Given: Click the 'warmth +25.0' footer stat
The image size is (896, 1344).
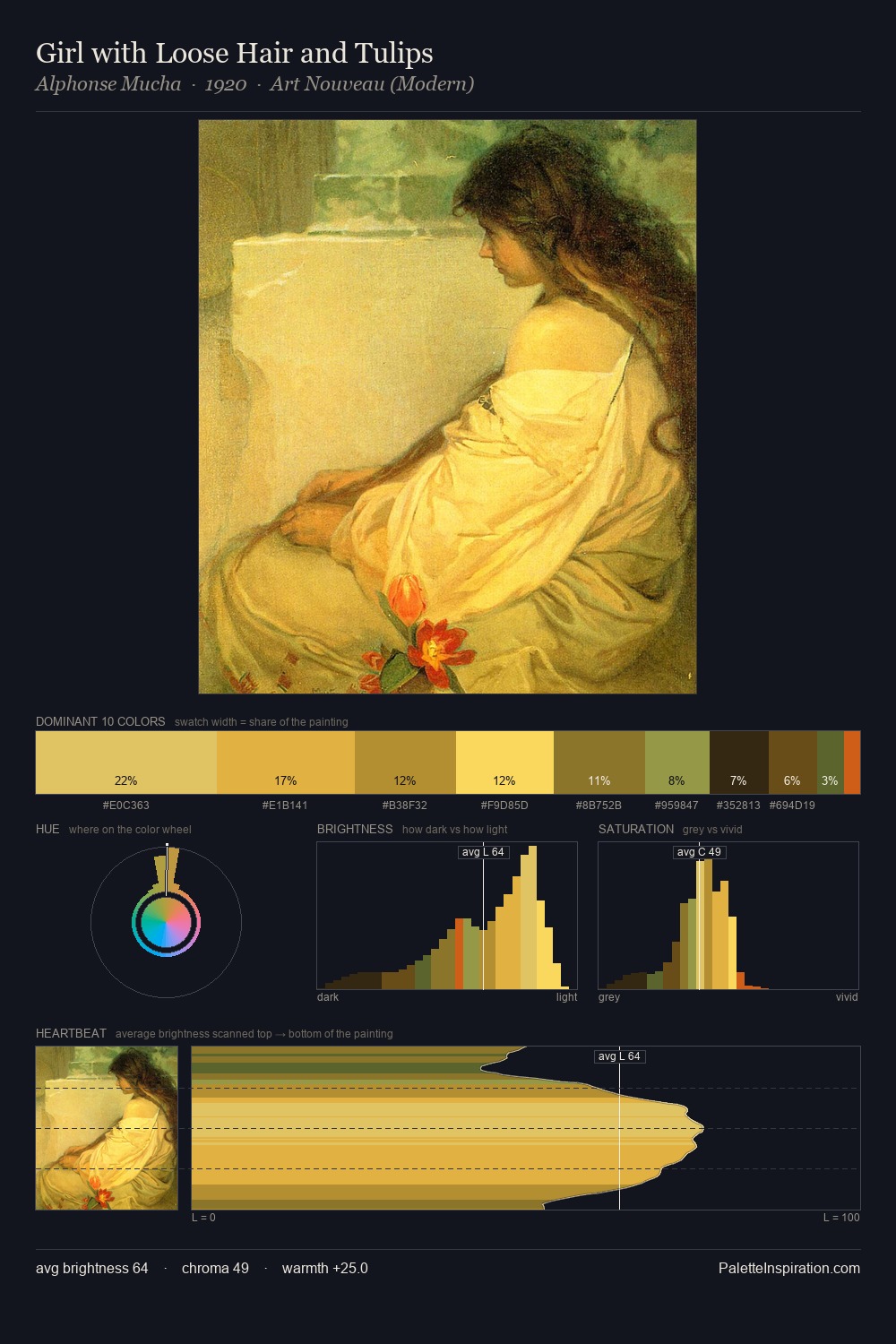Looking at the screenshot, I should point(325,1268).
